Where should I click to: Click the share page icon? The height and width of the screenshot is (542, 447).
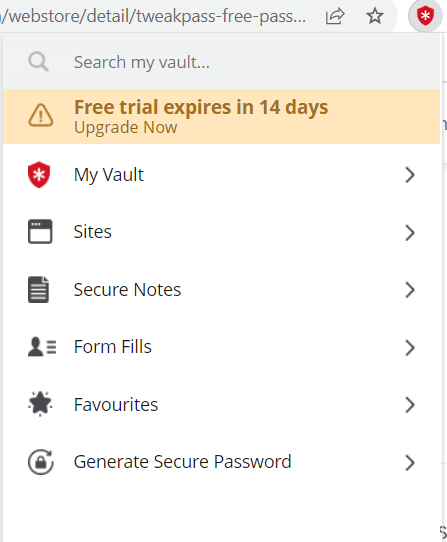335,16
